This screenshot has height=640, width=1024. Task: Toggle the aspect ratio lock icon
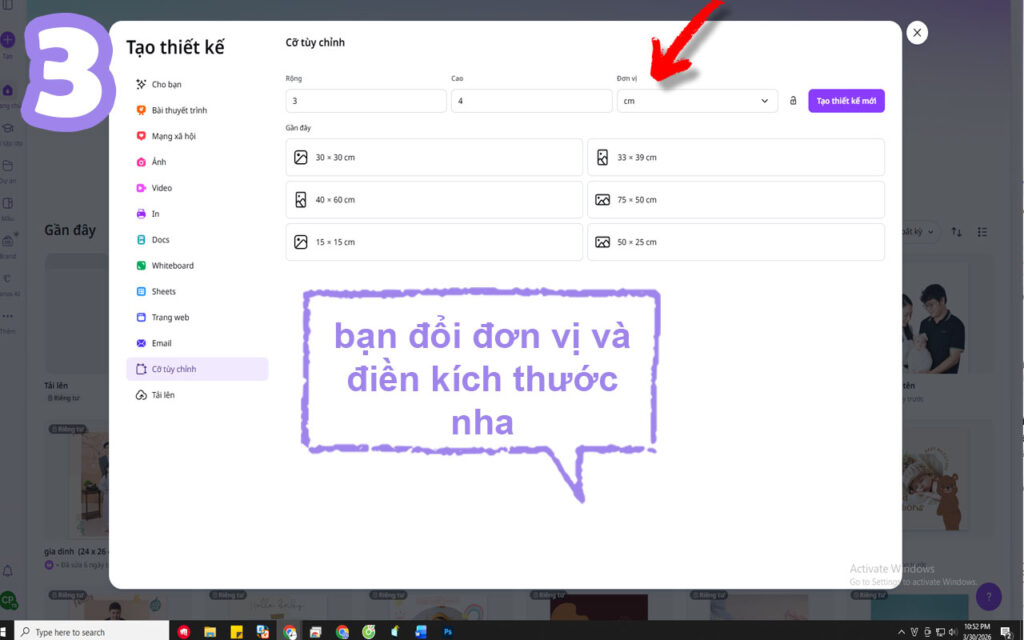pyautogui.click(x=793, y=101)
